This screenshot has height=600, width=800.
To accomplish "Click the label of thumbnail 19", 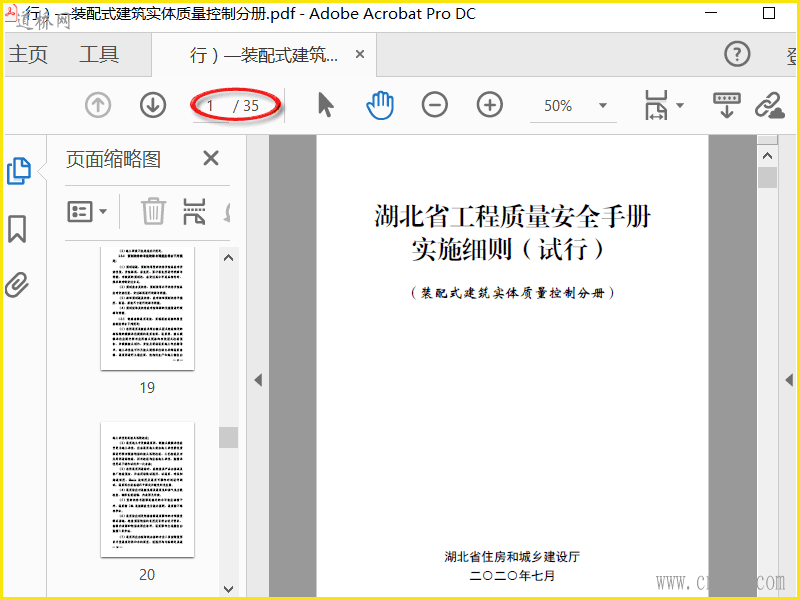I will [x=147, y=388].
